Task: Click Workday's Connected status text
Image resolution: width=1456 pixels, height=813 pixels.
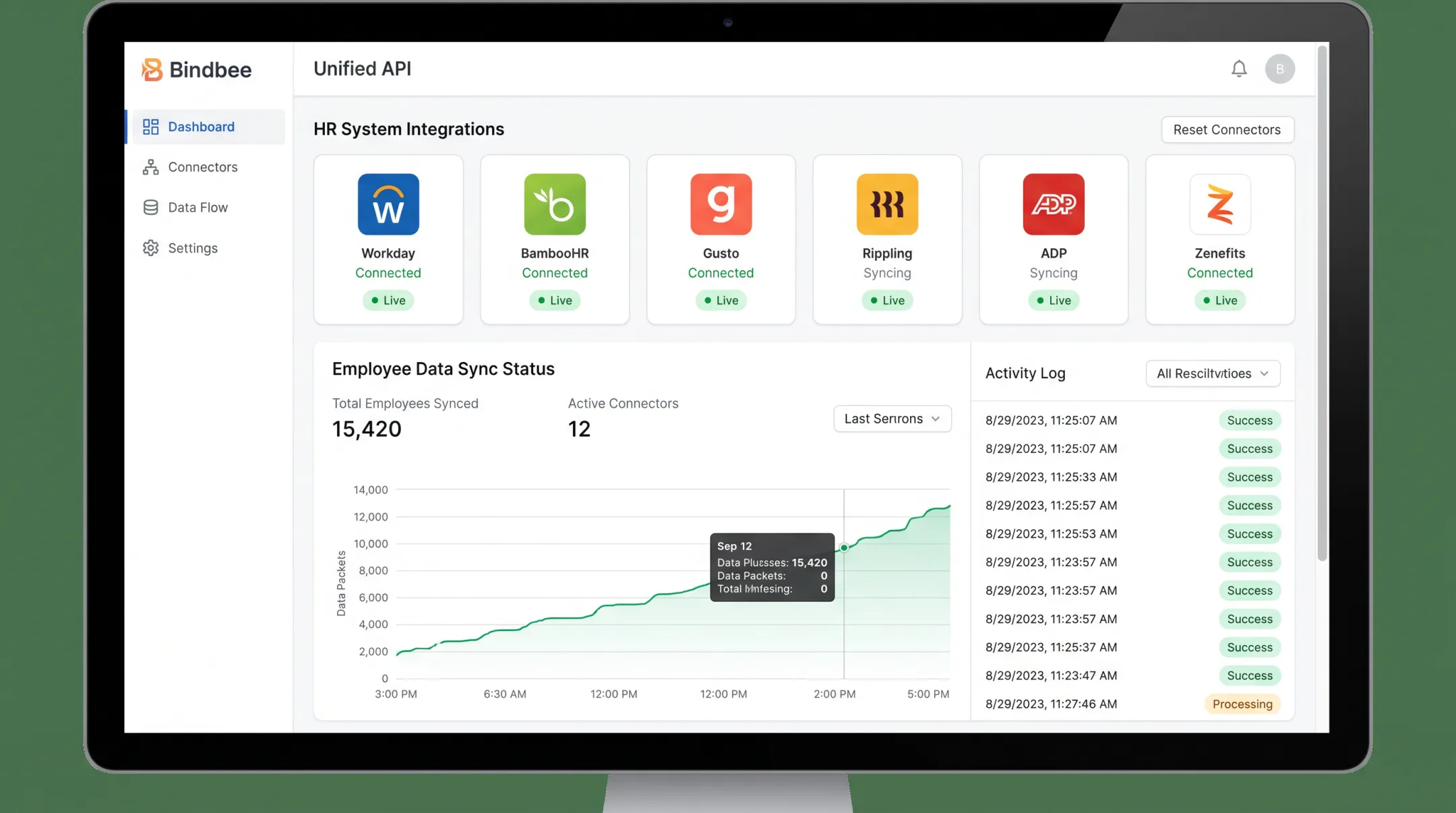Action: coord(388,273)
